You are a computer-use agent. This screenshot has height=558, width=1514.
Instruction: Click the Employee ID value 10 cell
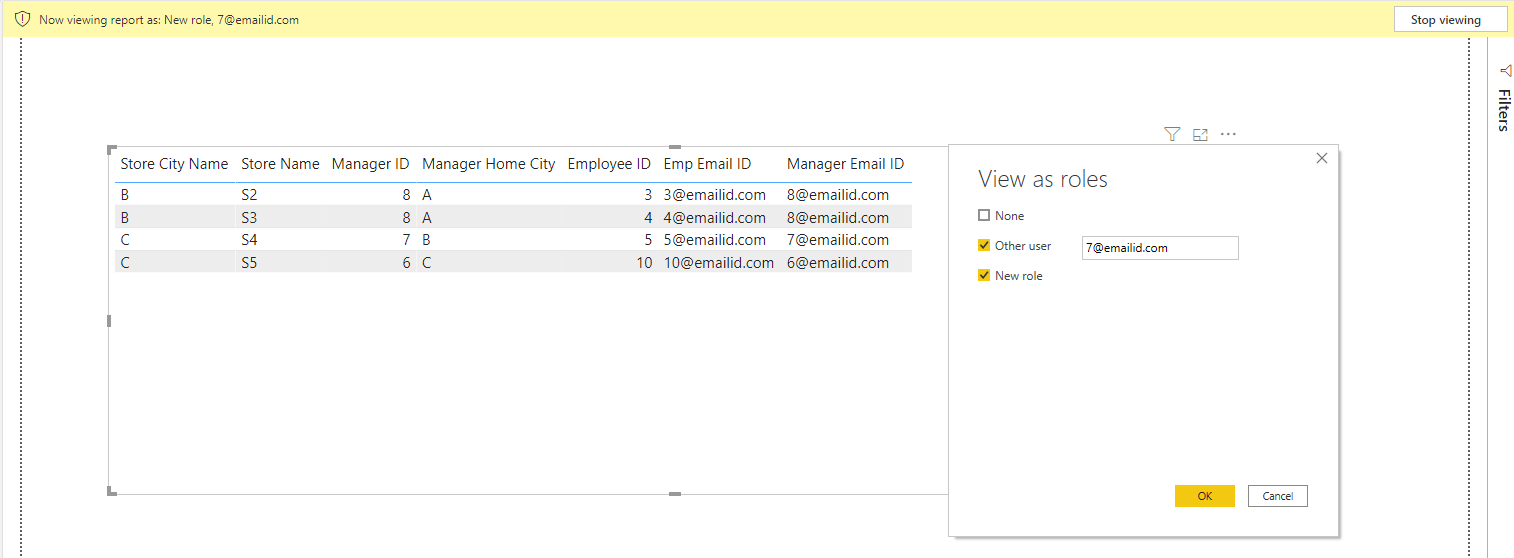643,263
